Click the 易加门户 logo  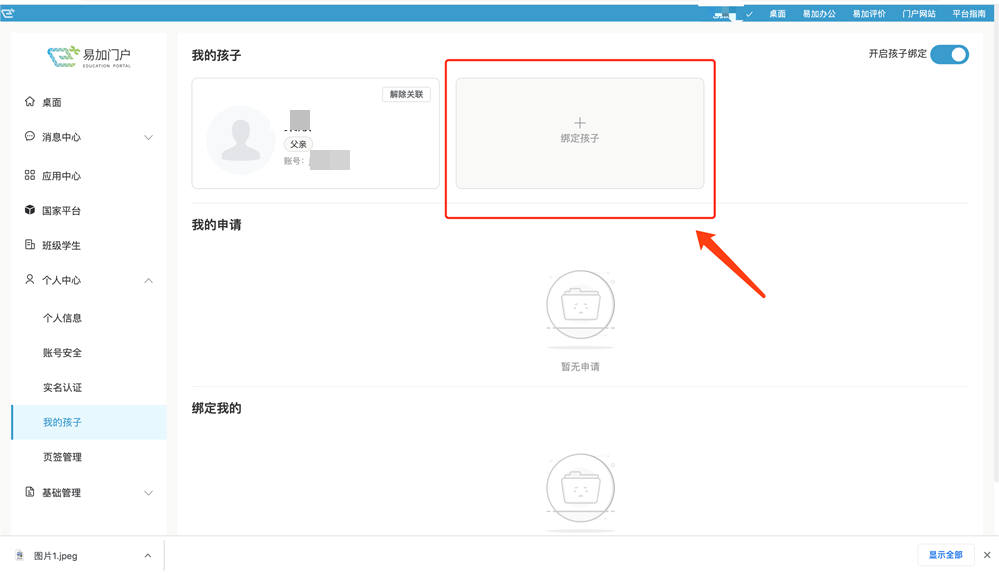pyautogui.click(x=89, y=57)
